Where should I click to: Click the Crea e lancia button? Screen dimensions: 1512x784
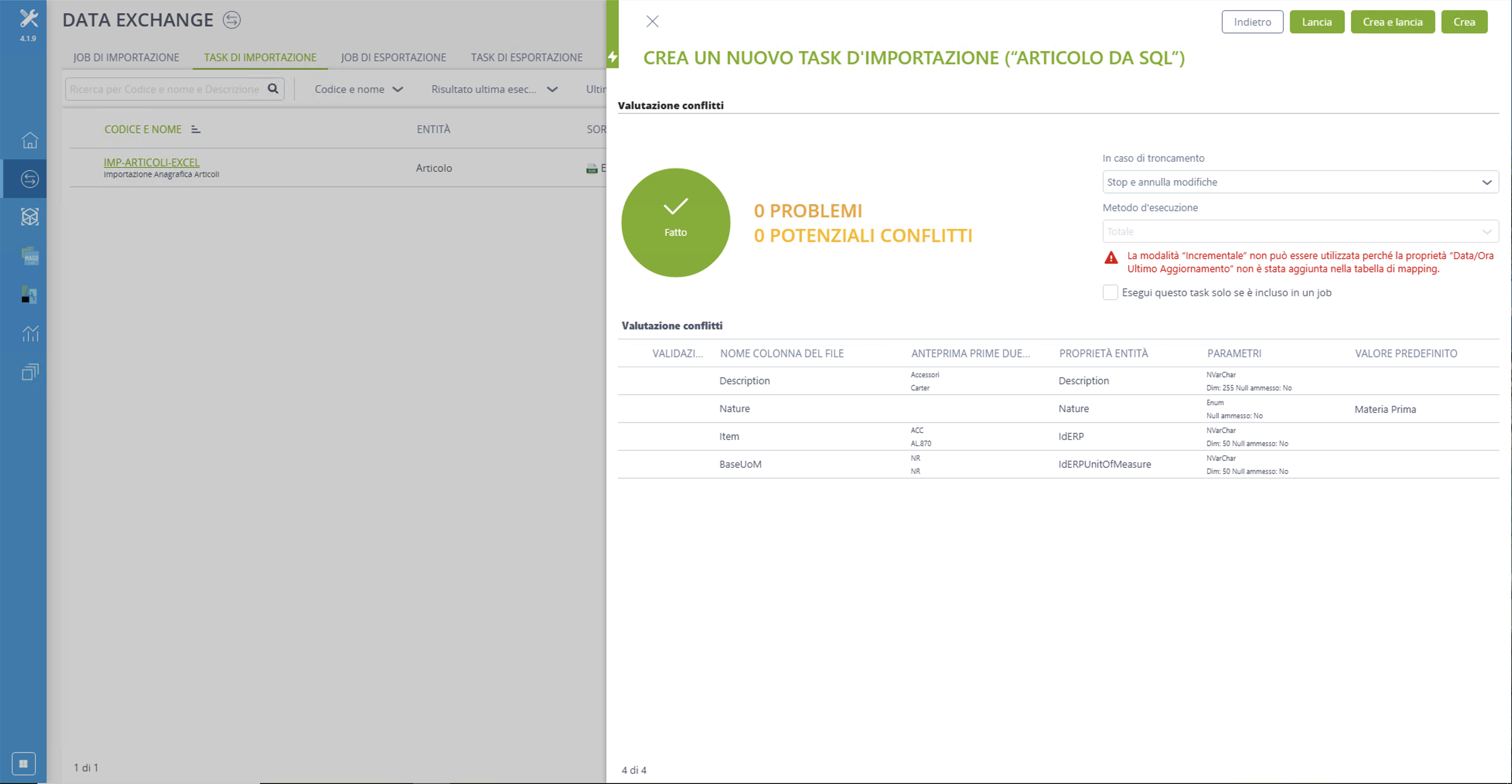click(1392, 22)
